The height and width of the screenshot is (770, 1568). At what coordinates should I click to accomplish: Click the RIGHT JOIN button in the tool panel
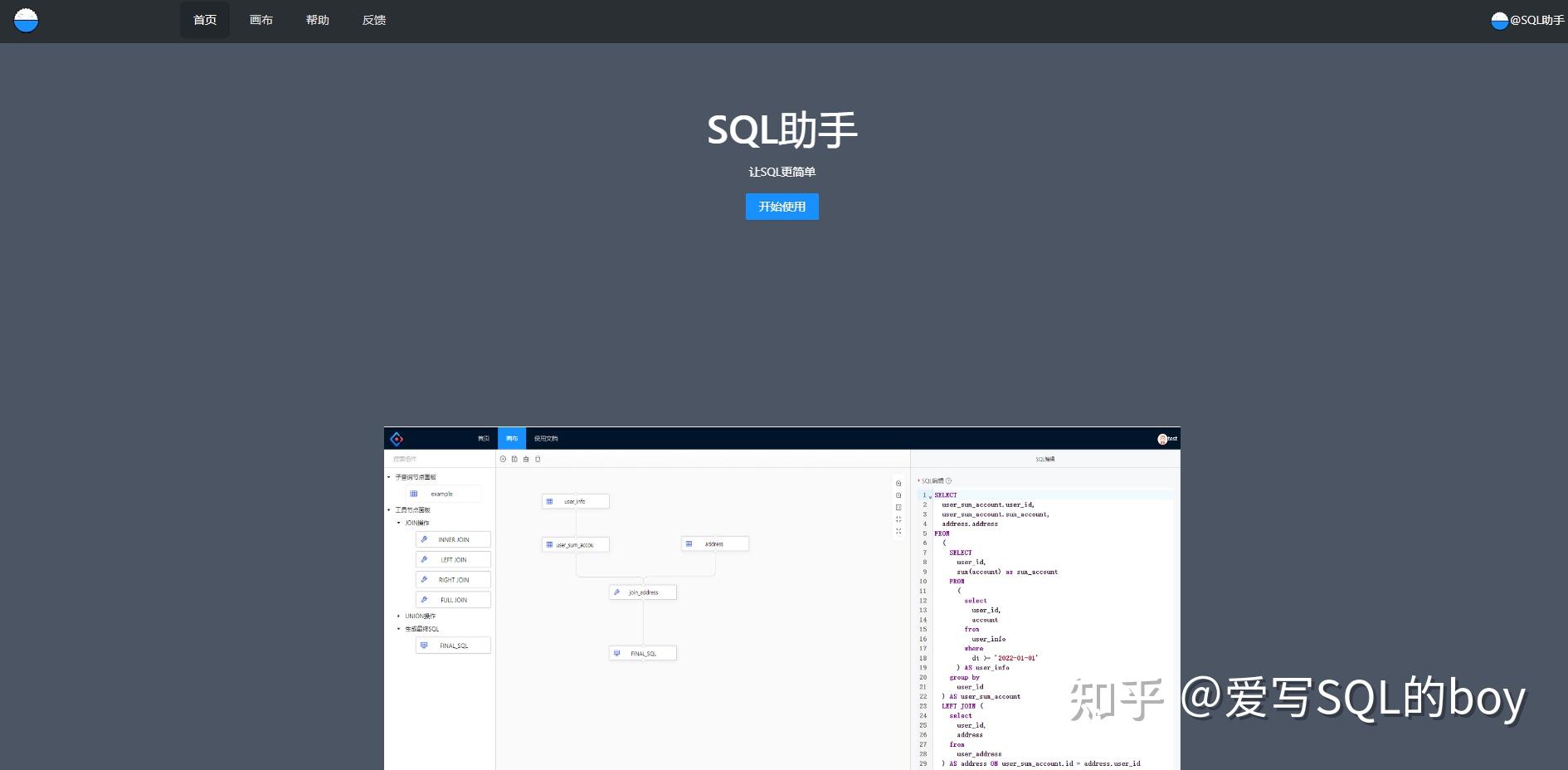coord(453,579)
